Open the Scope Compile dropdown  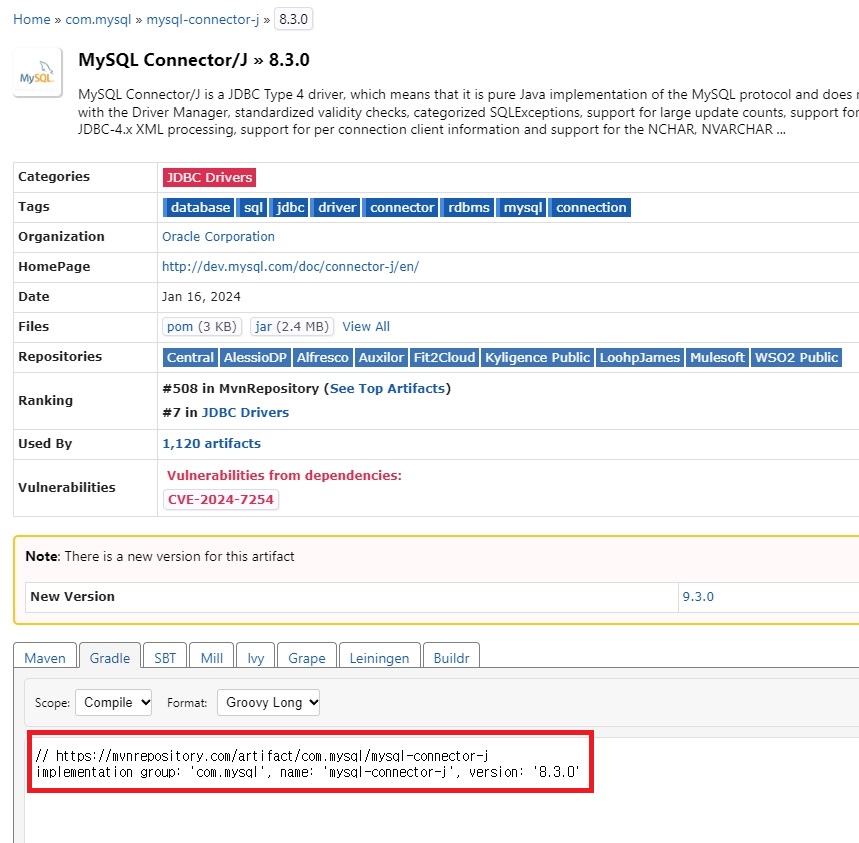click(113, 703)
